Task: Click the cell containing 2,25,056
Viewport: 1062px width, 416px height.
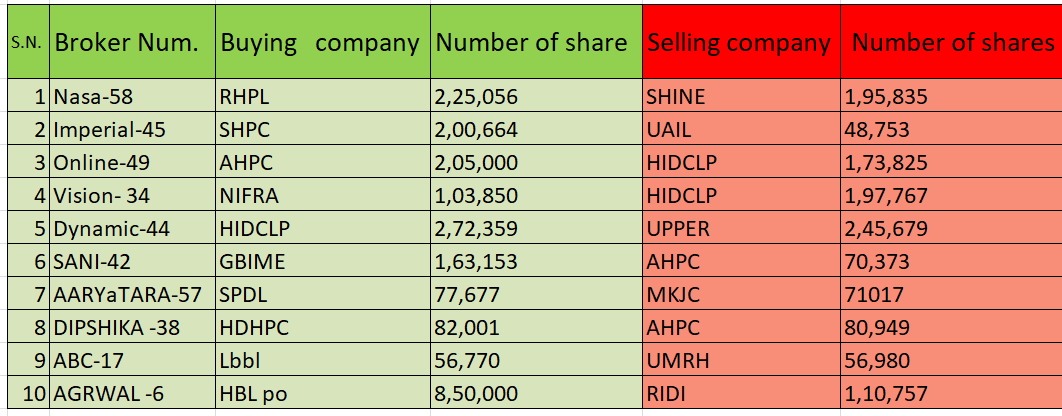Action: pos(536,96)
